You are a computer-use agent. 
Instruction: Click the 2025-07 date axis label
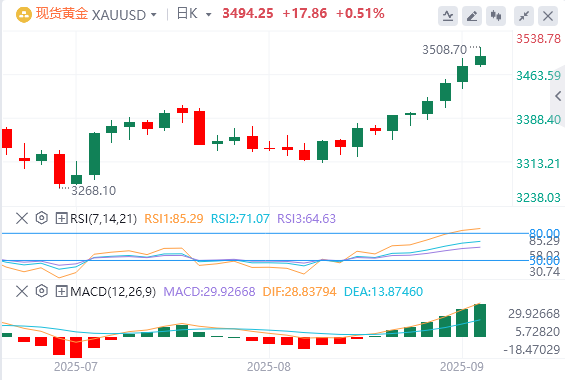(x=76, y=367)
